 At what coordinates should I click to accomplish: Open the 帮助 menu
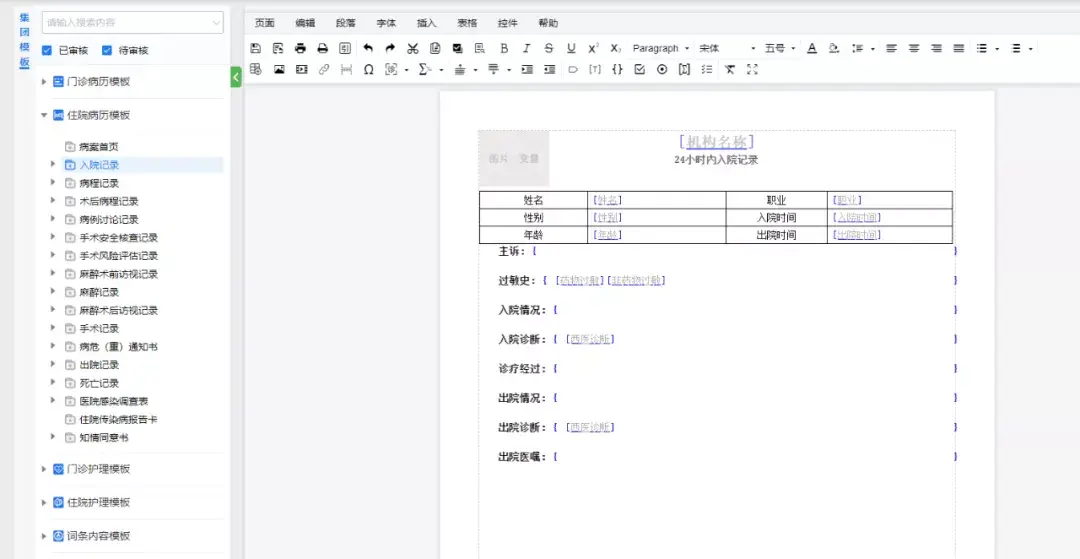[548, 23]
